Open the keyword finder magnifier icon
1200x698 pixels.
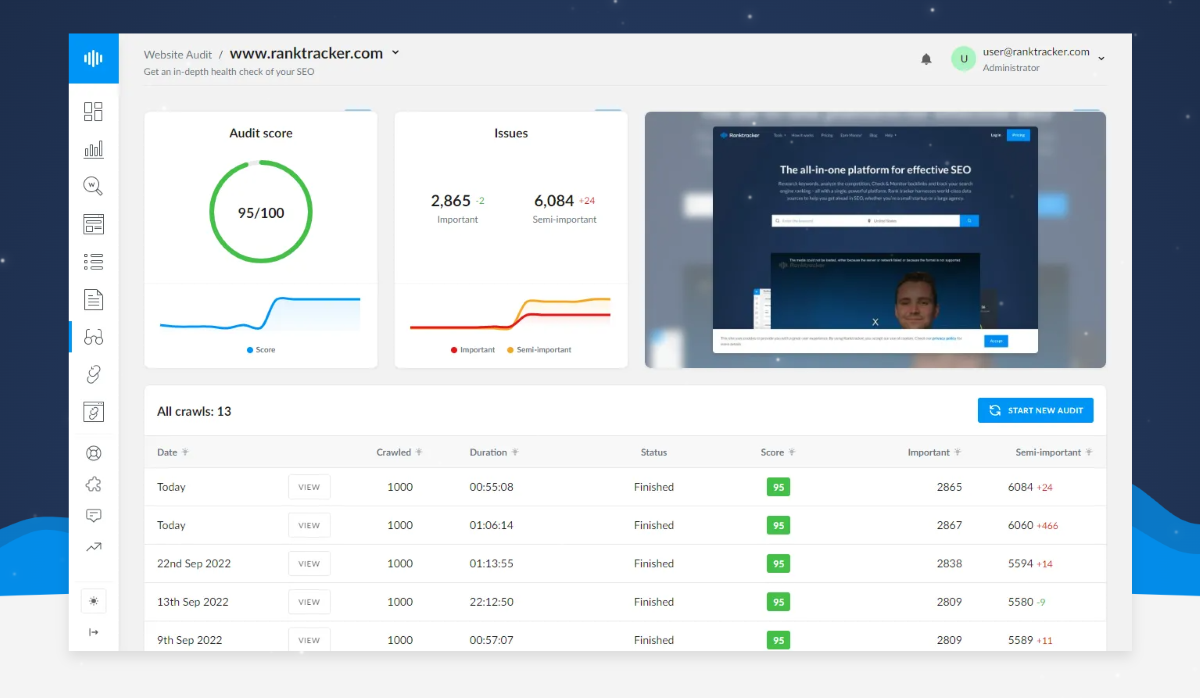(x=93, y=186)
